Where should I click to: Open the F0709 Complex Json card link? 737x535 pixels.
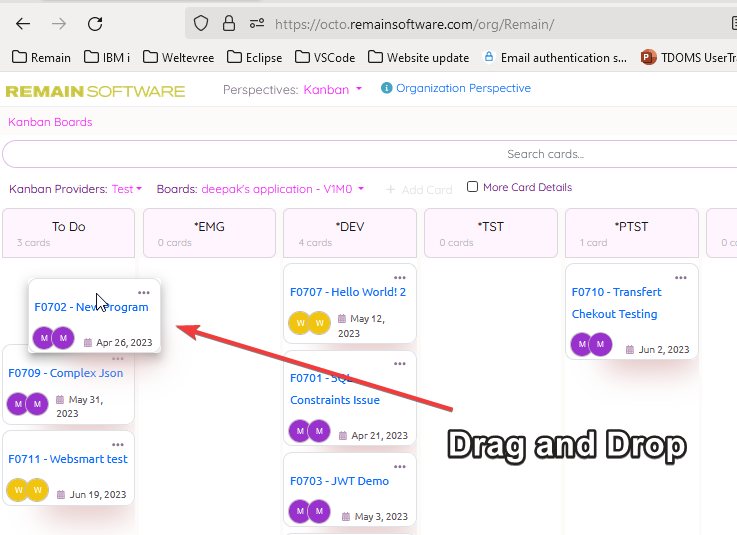pos(66,373)
